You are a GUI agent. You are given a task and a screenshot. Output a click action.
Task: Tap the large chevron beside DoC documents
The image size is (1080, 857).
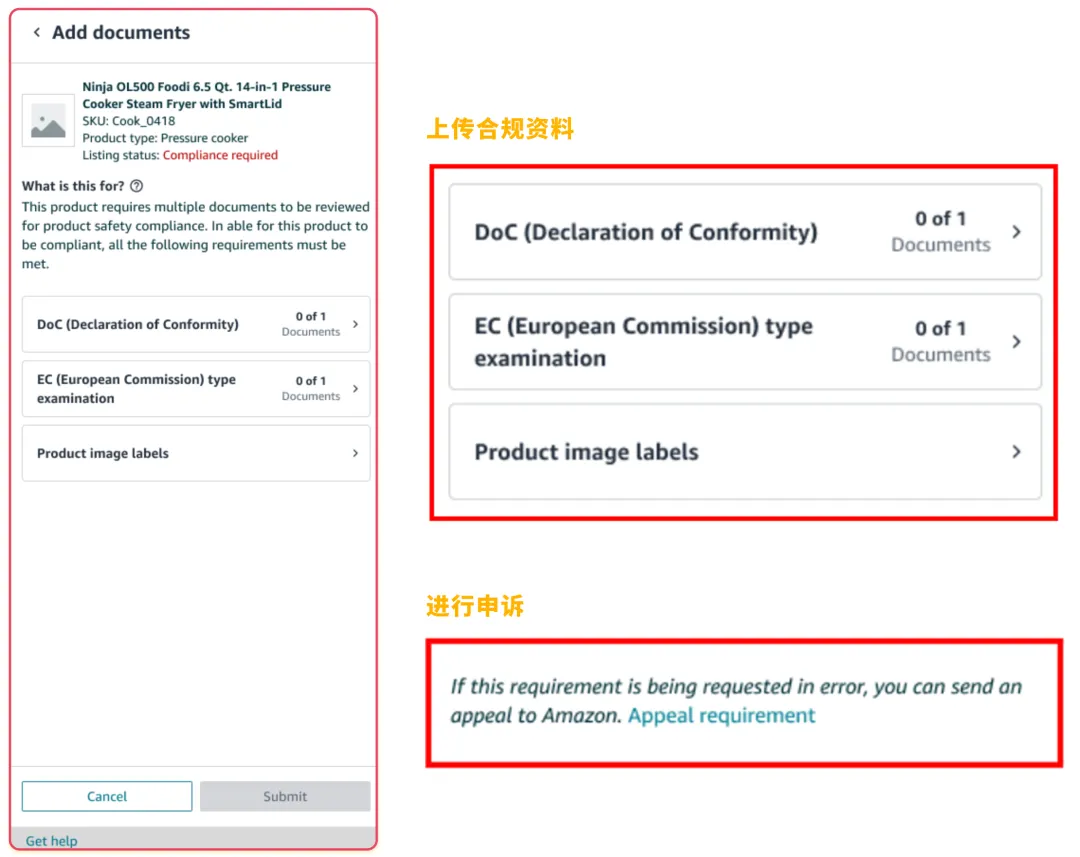pyautogui.click(x=1017, y=232)
